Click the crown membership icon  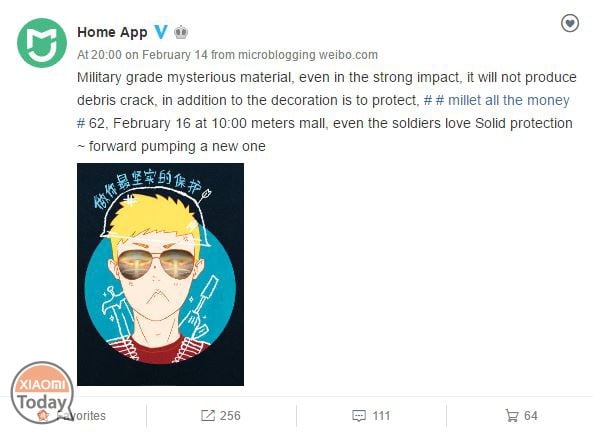(x=181, y=33)
